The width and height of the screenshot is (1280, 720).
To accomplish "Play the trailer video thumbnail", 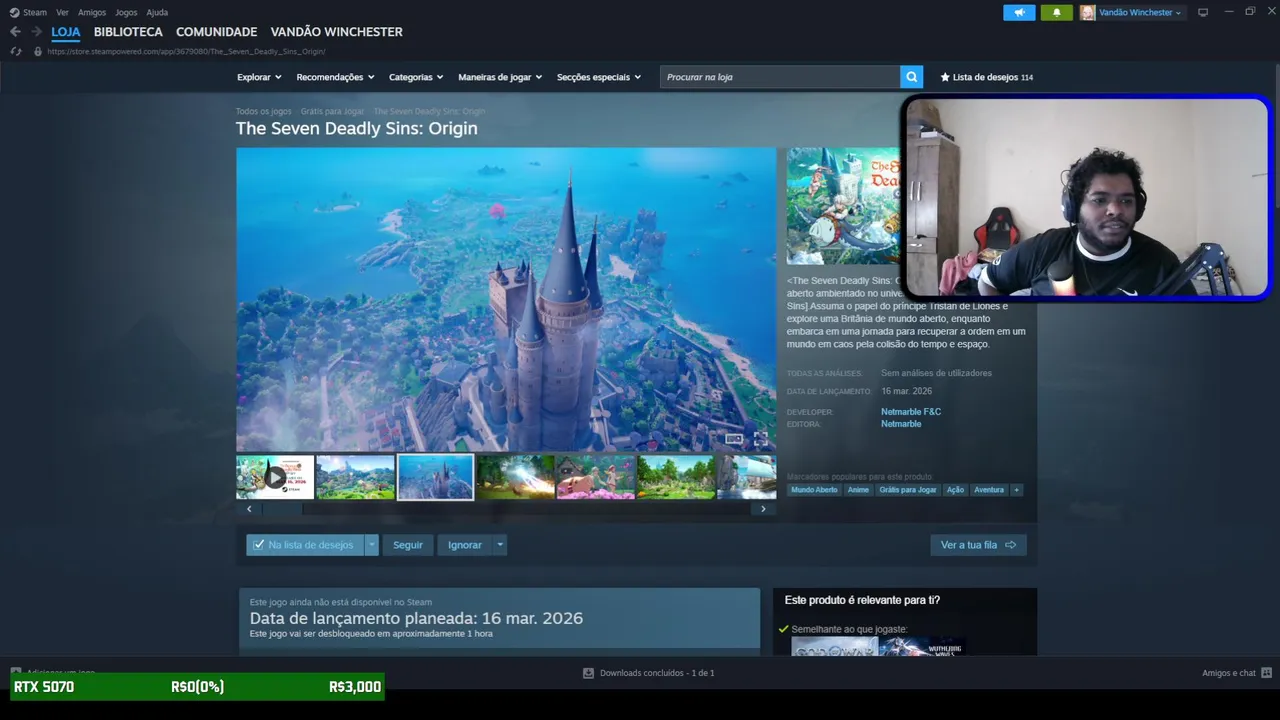I will click(275, 477).
